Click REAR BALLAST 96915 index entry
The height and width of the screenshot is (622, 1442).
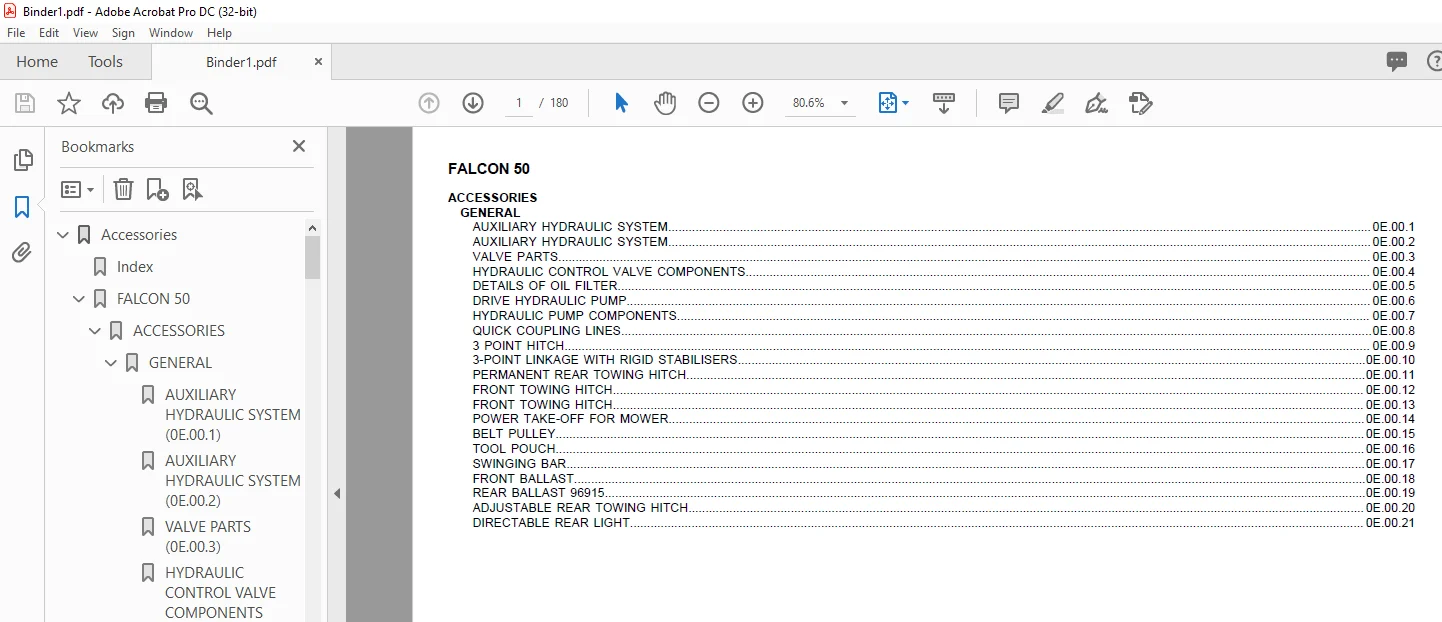(538, 493)
